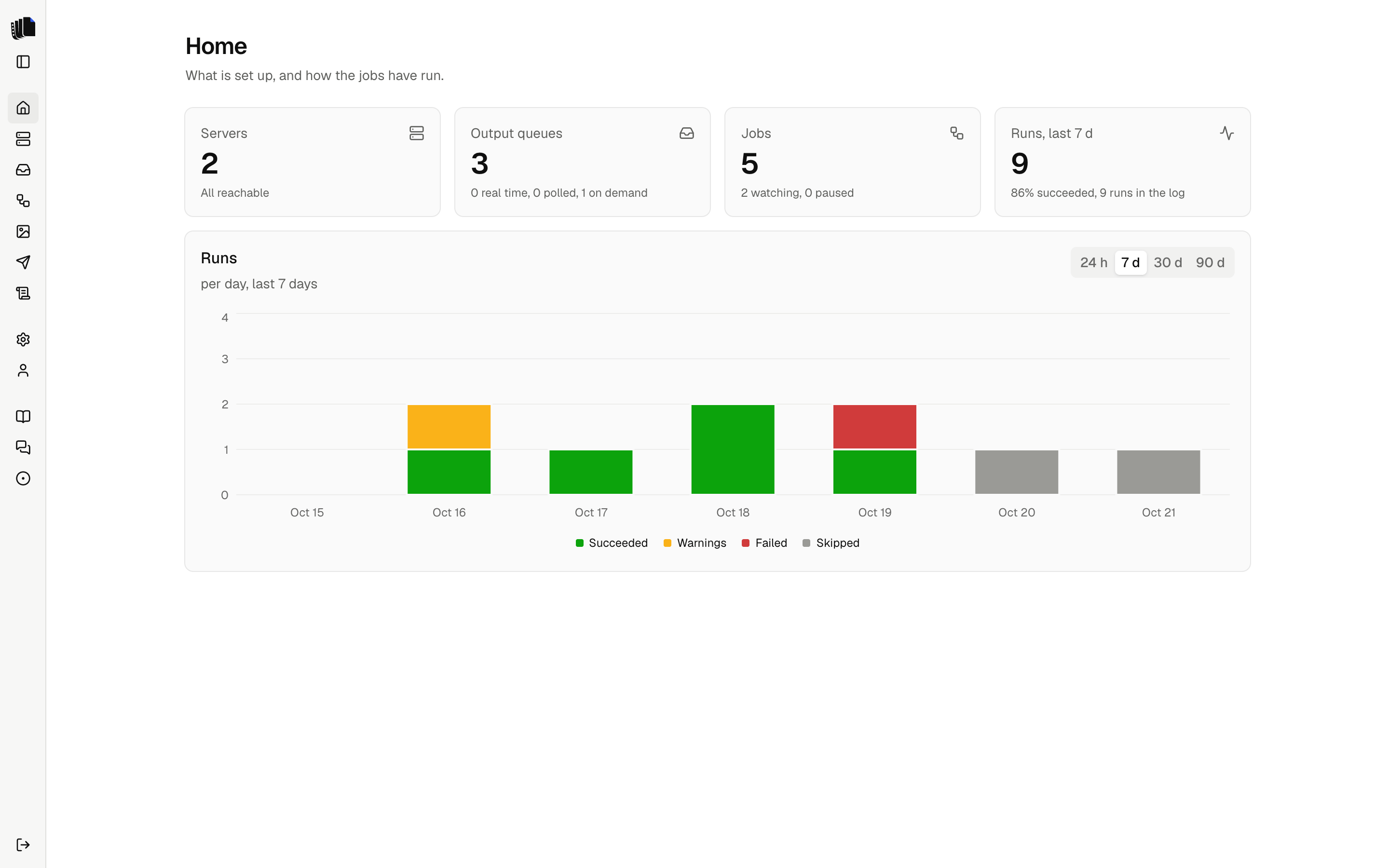Screen dimensions: 1389x868
Task: Click the "86% succeeded, 9 runs in the log" text
Action: tap(1097, 193)
